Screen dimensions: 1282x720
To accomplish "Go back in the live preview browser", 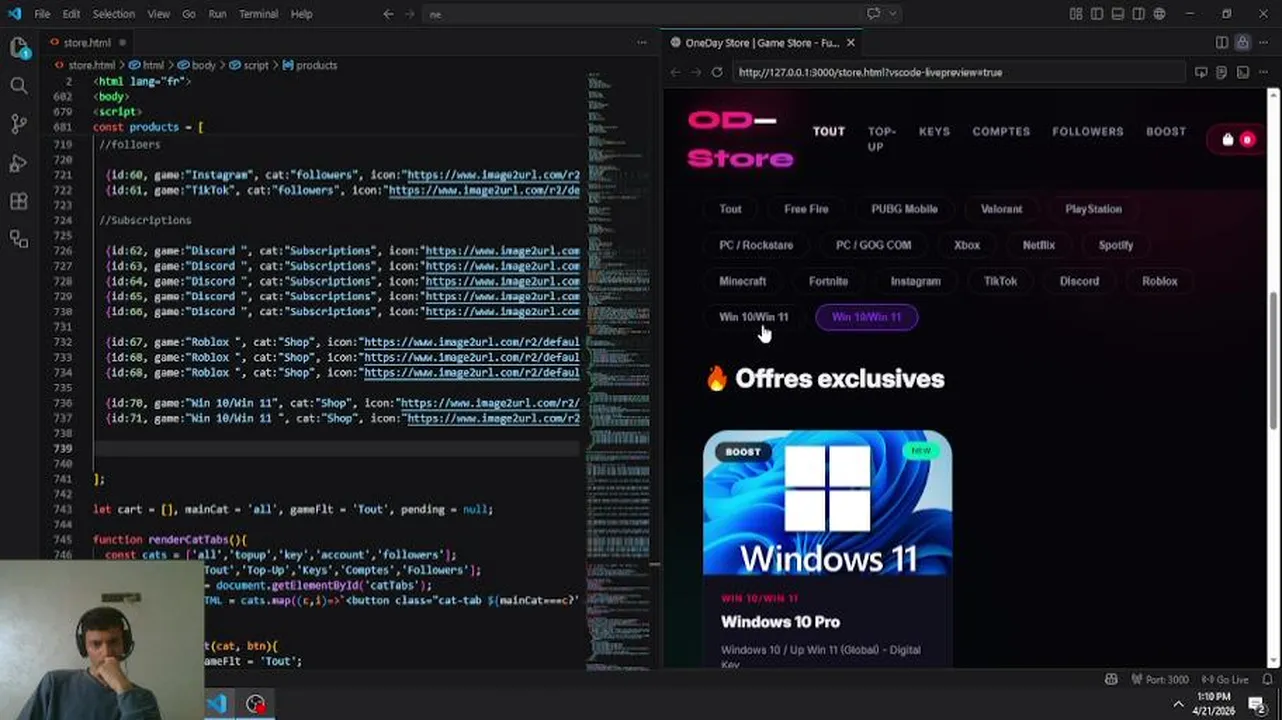I will click(675, 72).
